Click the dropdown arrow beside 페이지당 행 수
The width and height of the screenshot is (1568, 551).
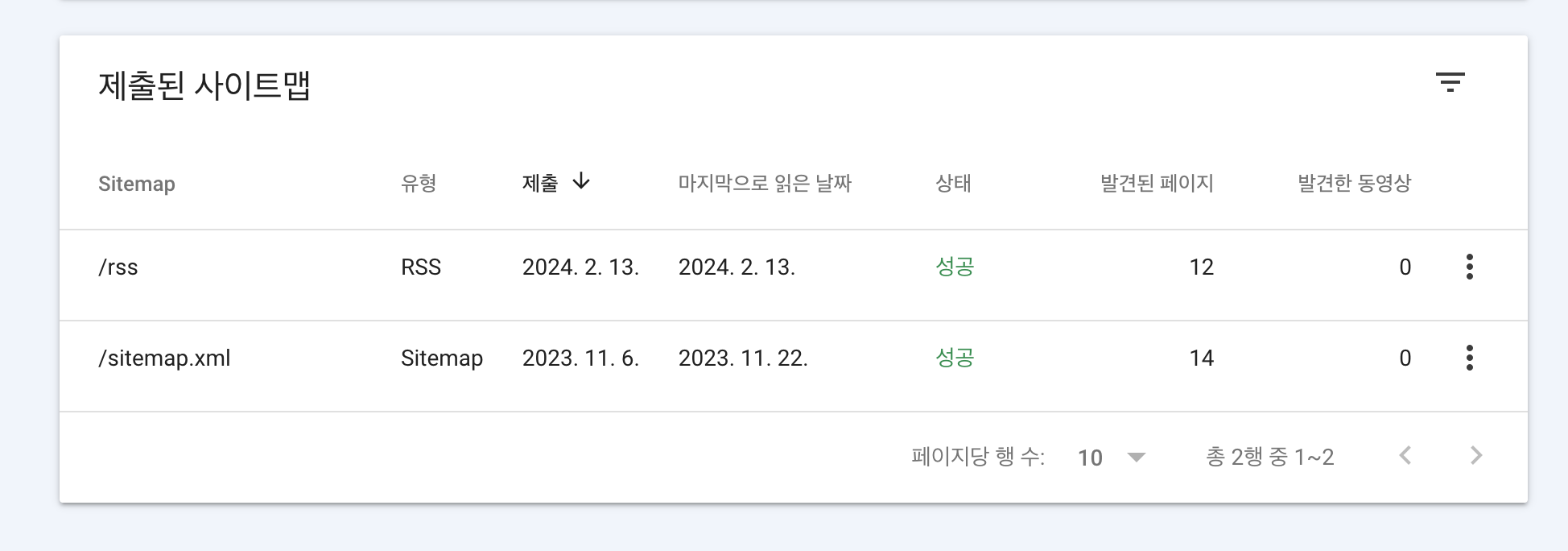pyautogui.click(x=1137, y=458)
